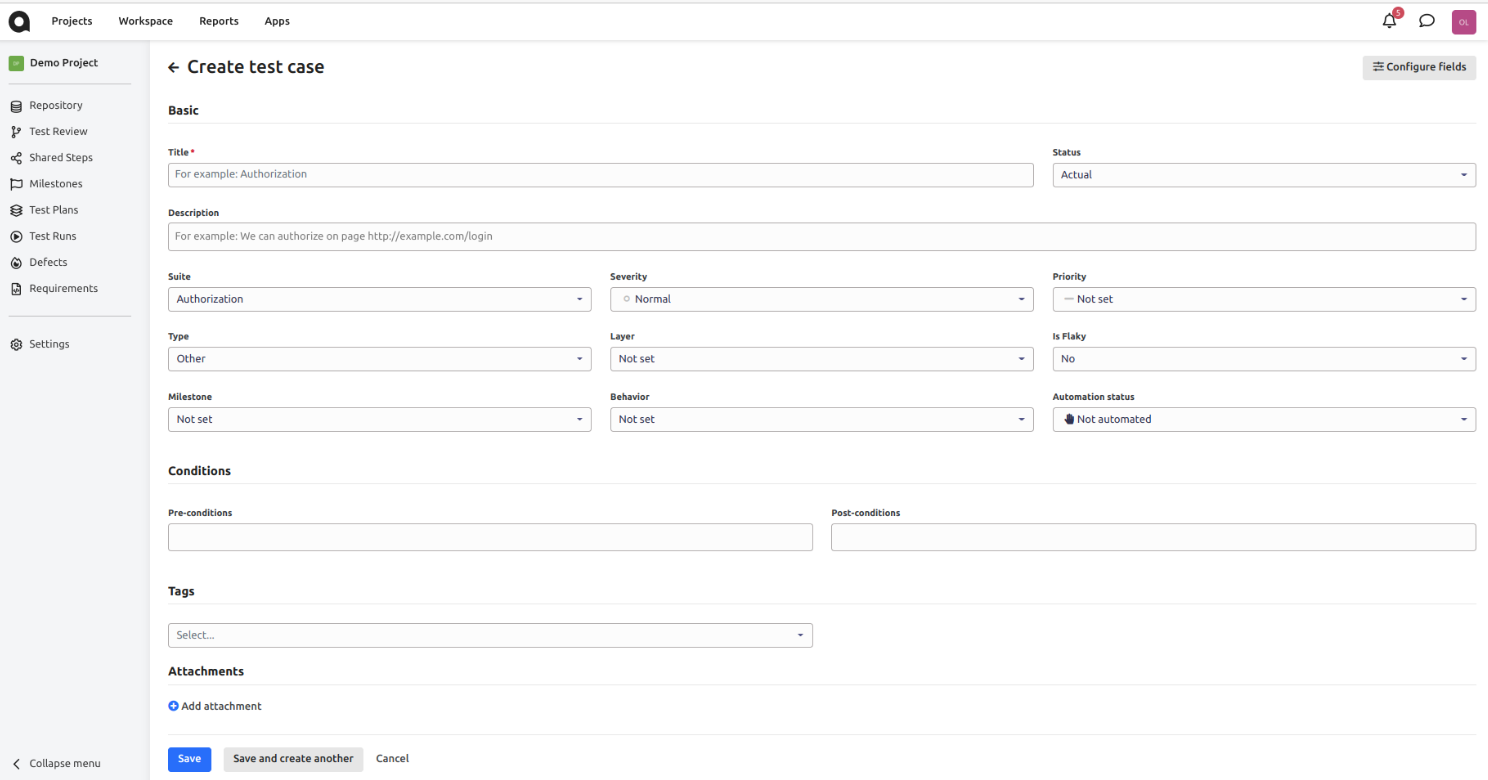Expand the Status dropdown
This screenshot has height=780, width=1488.
(1263, 175)
